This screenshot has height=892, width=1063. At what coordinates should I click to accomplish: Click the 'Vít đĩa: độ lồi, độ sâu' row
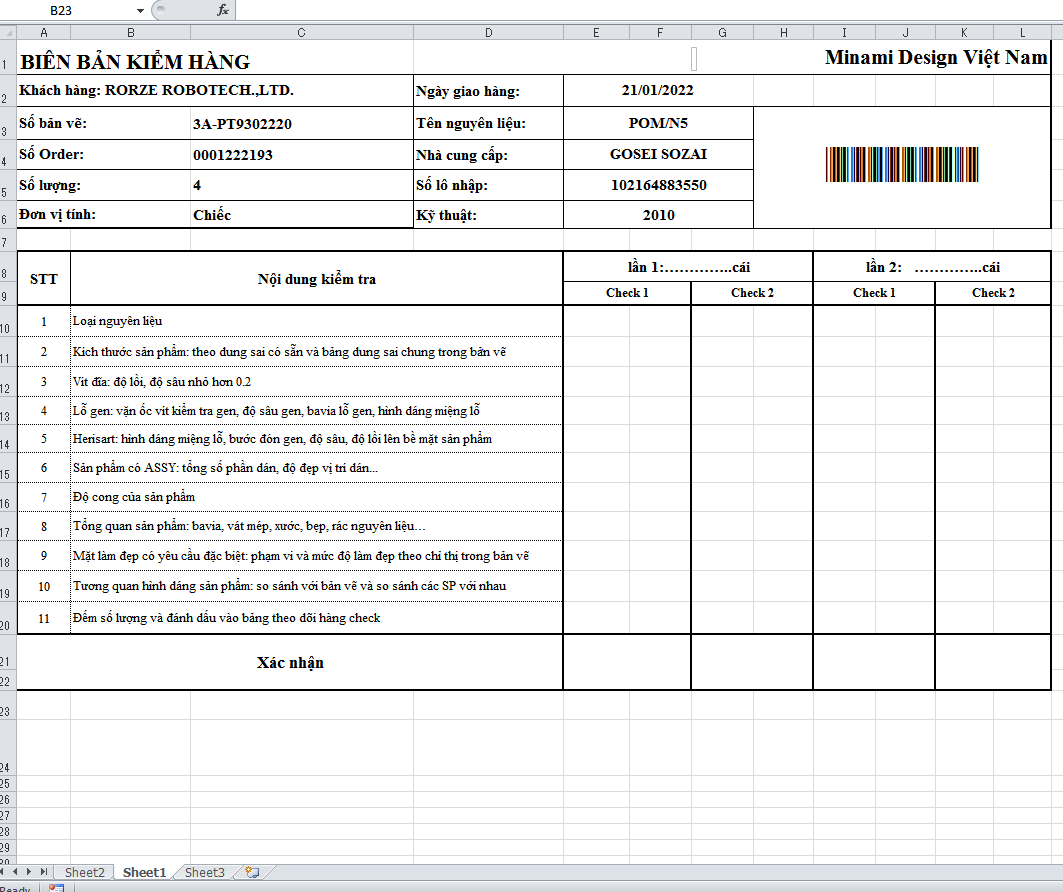tap(317, 382)
